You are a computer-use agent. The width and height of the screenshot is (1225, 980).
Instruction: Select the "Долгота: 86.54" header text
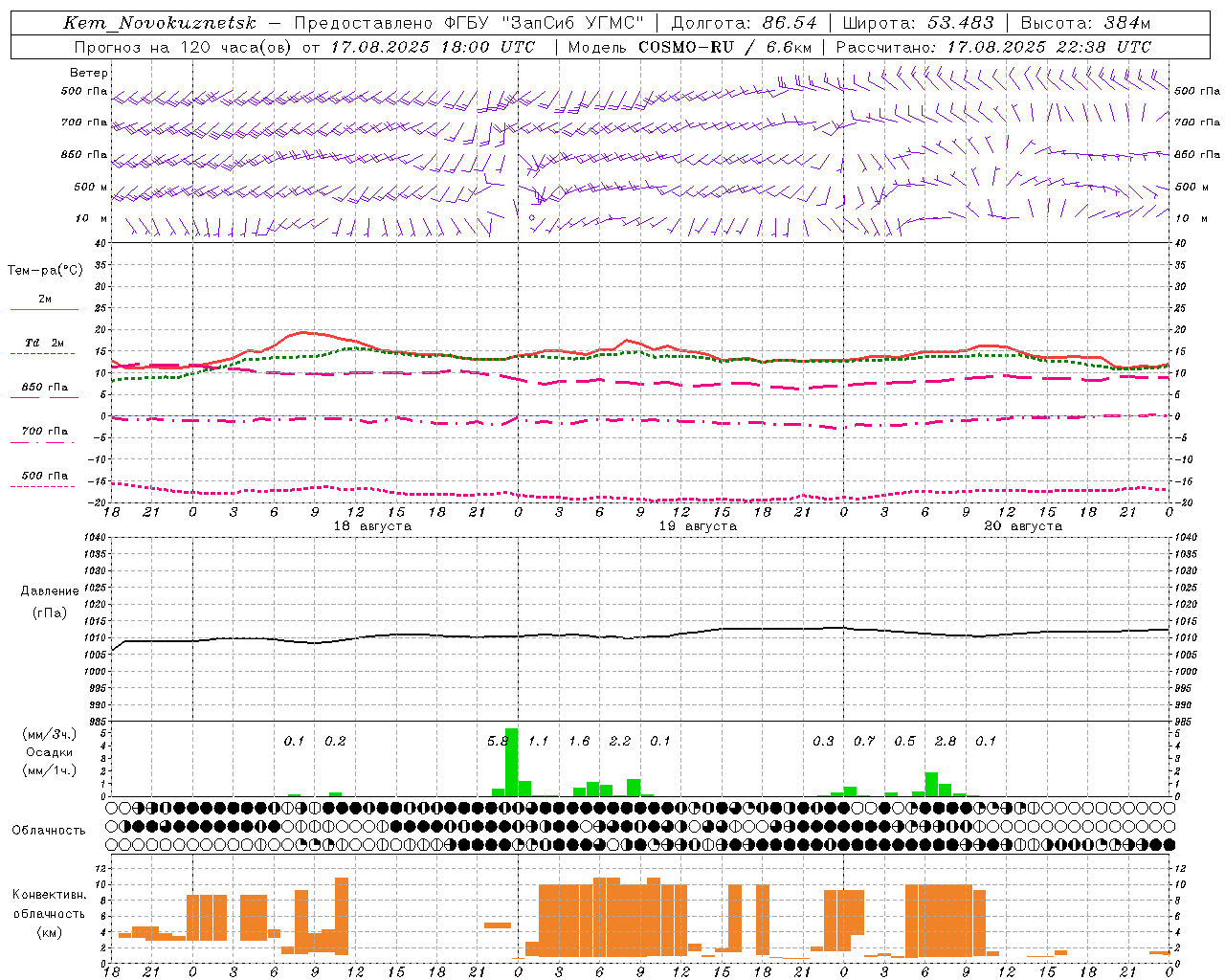pyautogui.click(x=745, y=23)
